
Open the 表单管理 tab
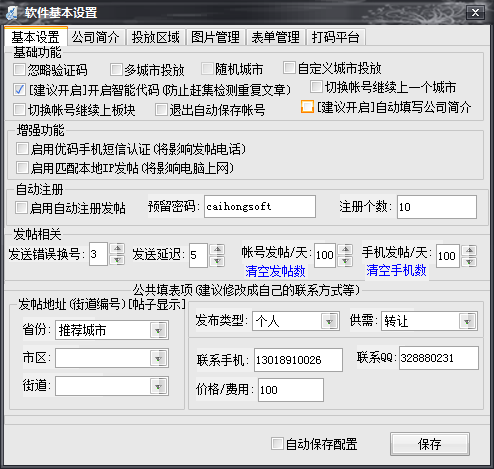pos(276,37)
